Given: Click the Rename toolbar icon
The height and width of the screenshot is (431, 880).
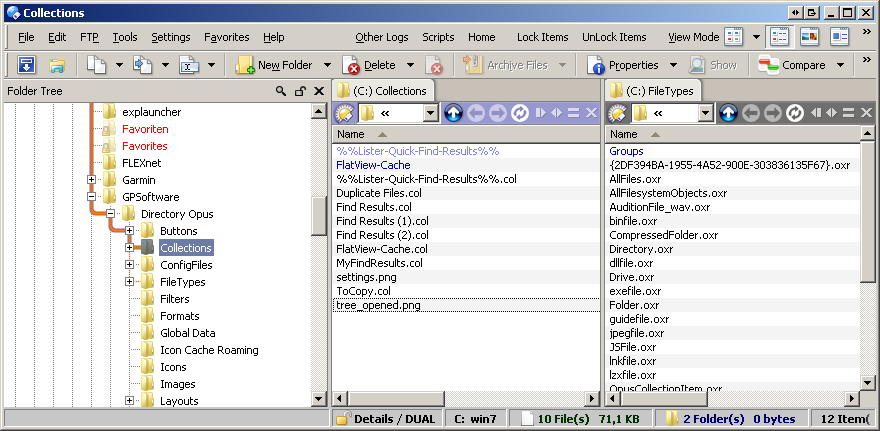Looking at the screenshot, I should (x=189, y=65).
